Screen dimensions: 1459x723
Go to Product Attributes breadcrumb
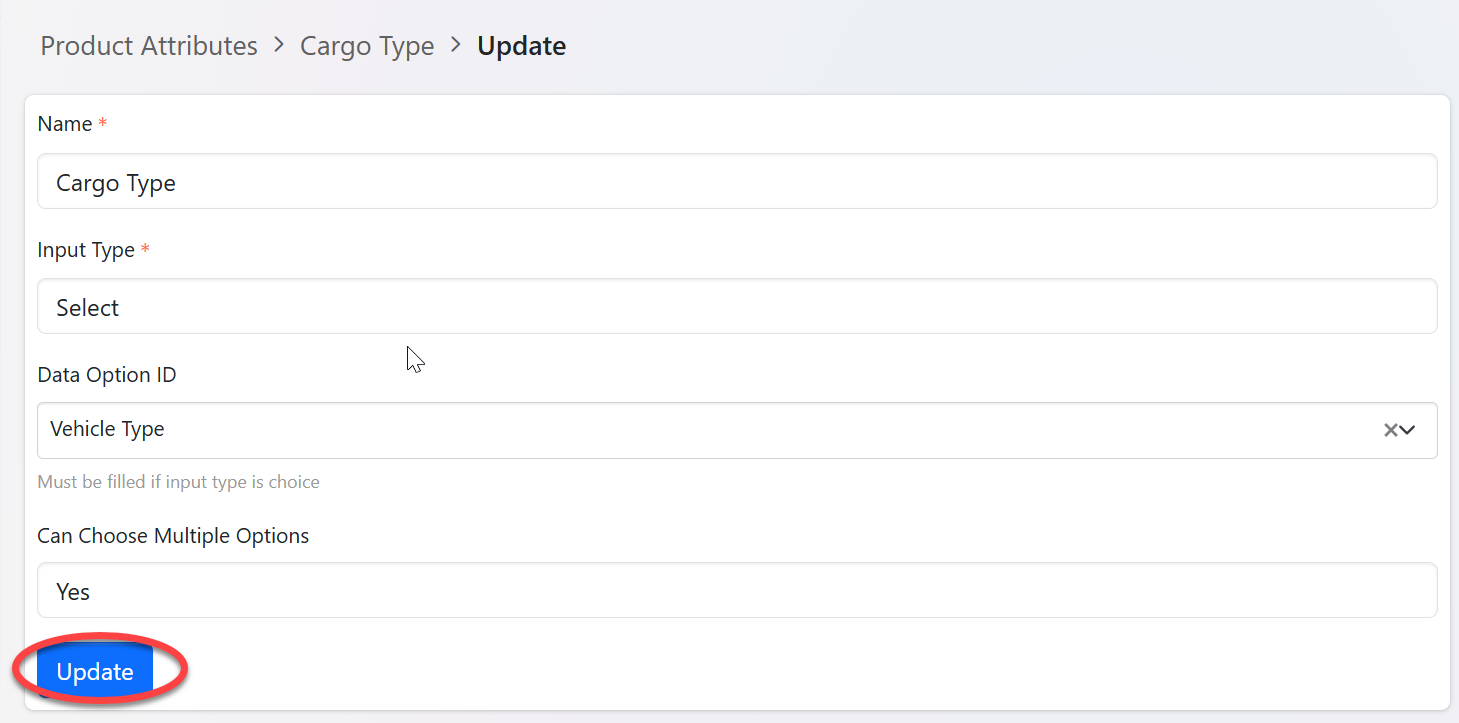tap(149, 46)
